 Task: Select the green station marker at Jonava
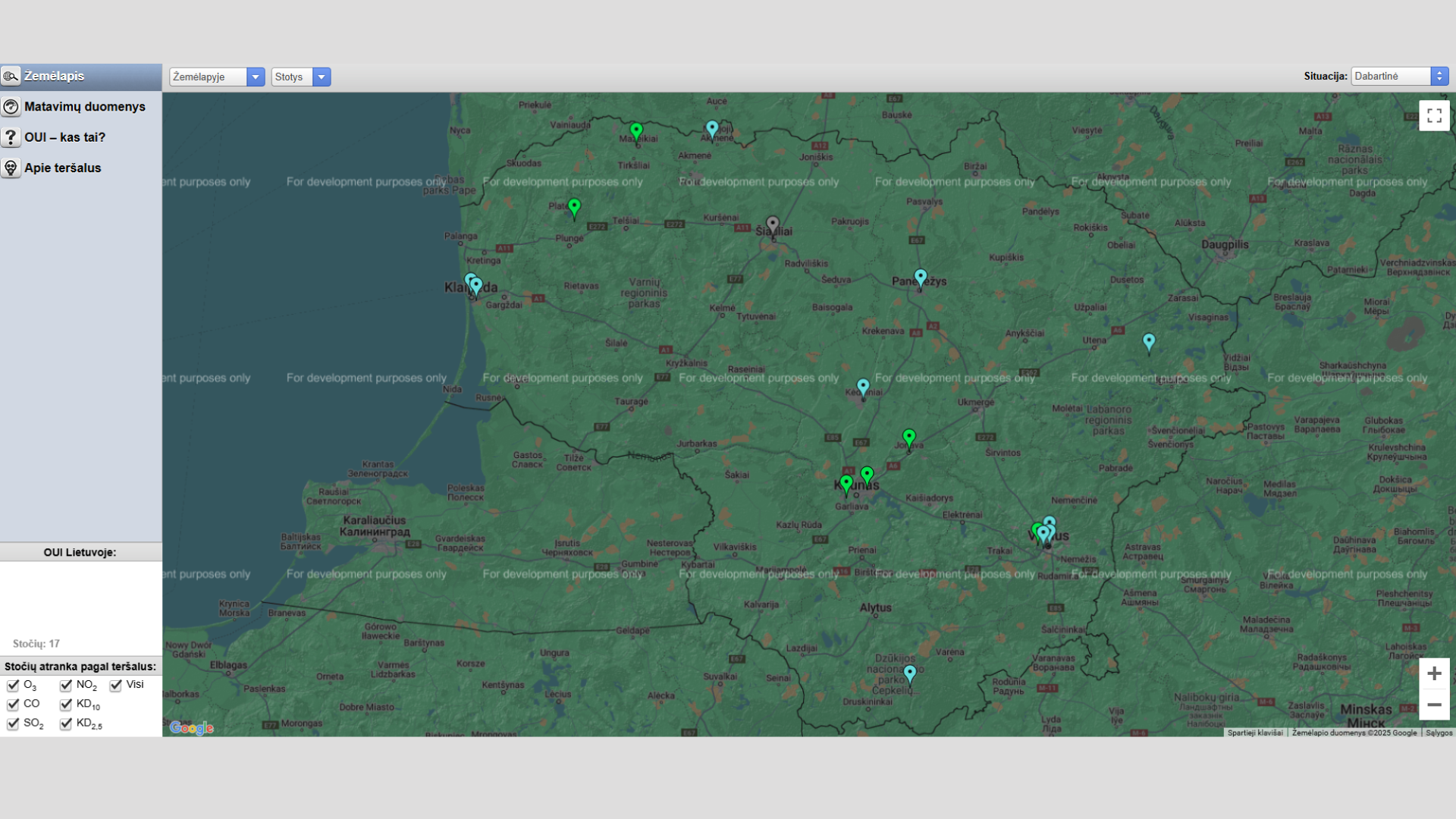[x=909, y=438]
